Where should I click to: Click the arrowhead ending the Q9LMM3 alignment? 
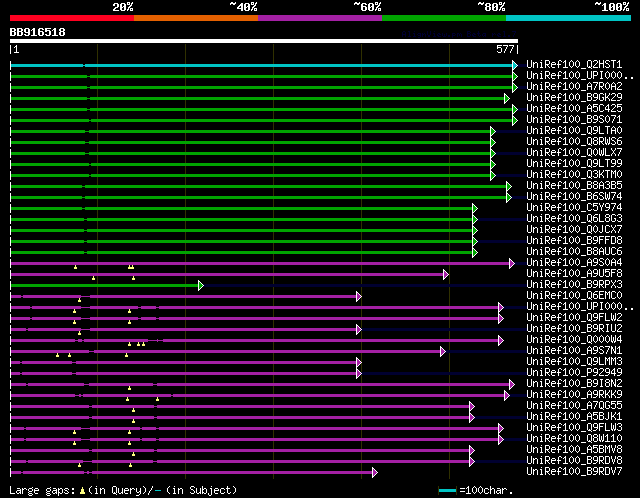[358, 362]
